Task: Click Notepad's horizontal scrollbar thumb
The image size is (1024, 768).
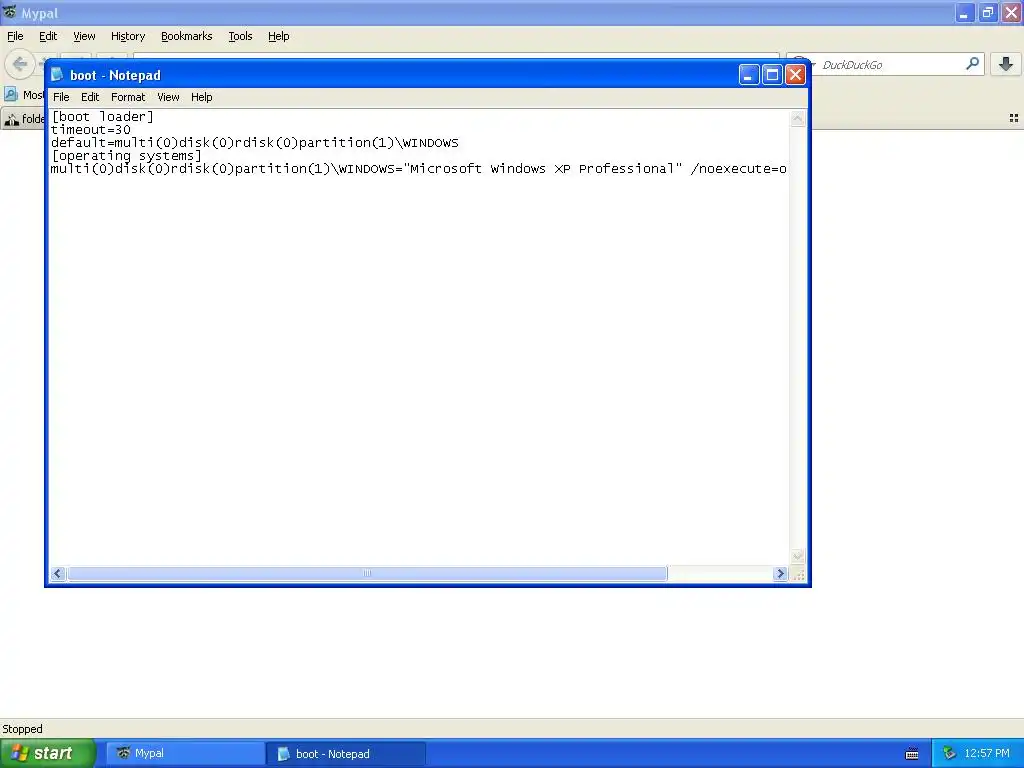Action: (x=367, y=573)
